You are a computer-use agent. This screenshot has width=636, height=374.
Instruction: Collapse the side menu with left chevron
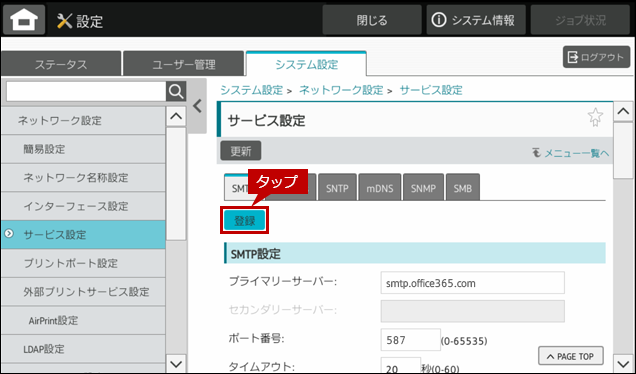point(198,106)
